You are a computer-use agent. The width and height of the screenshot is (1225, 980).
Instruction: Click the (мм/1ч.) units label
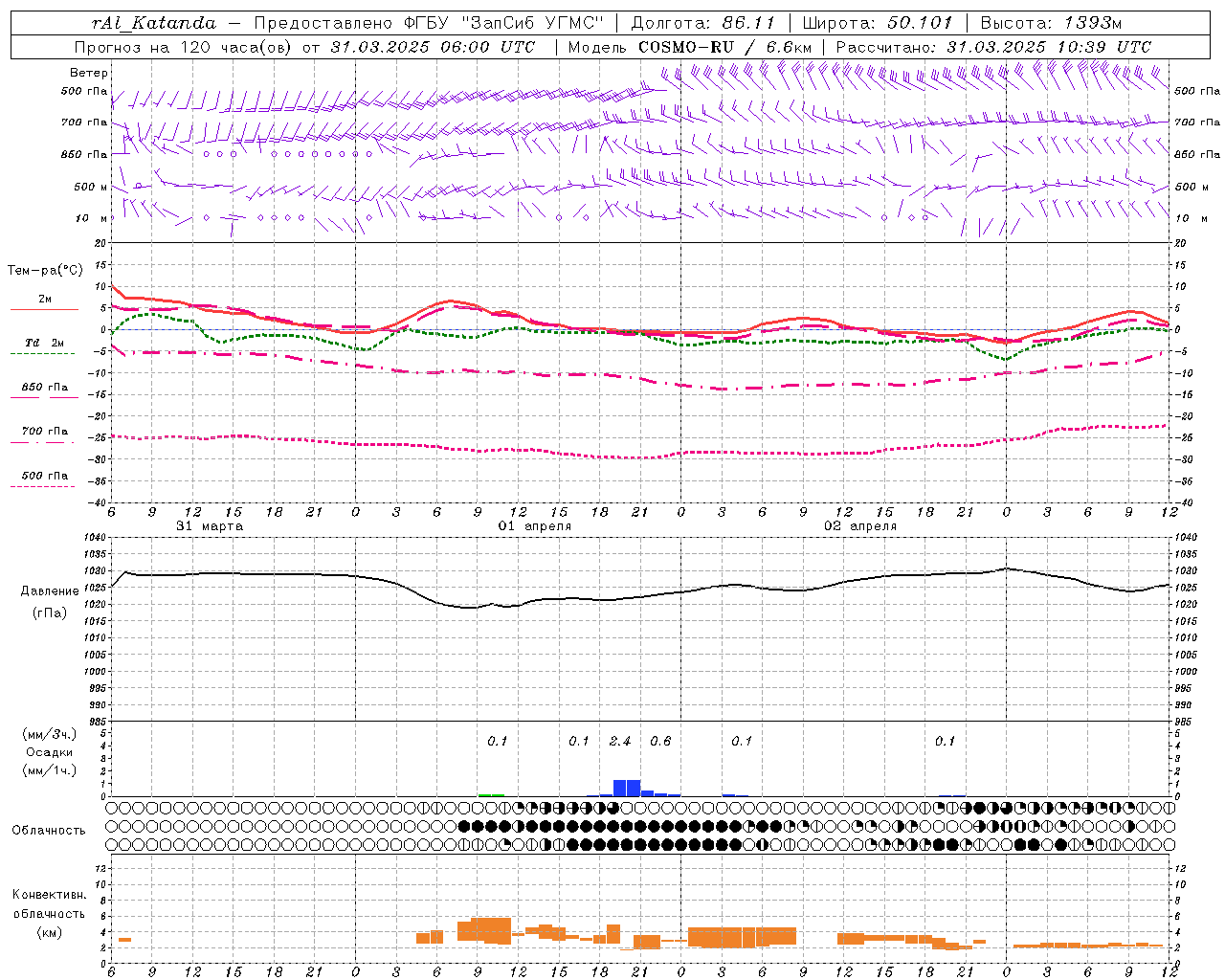[x=50, y=770]
